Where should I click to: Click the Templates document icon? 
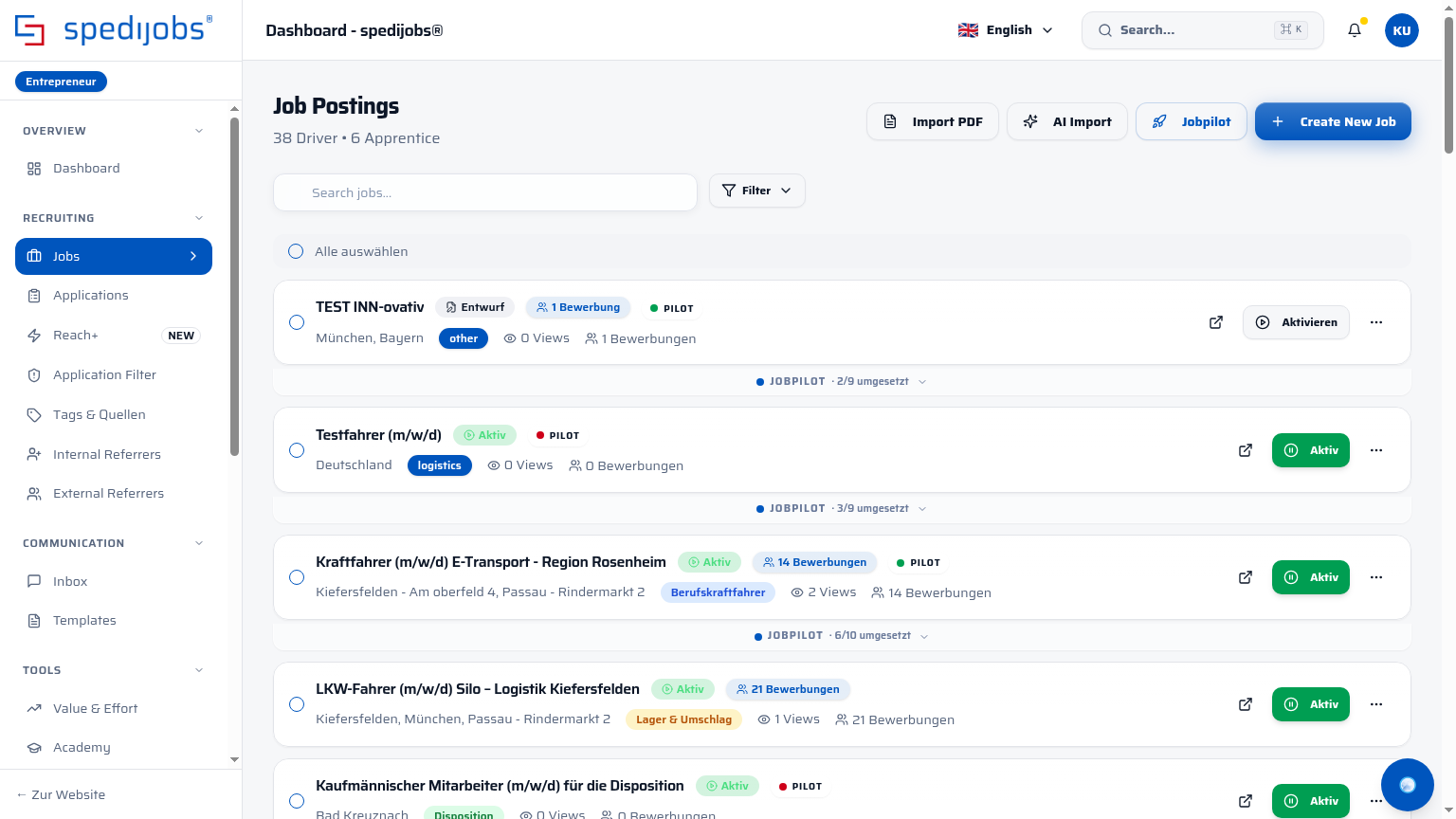[34, 621]
